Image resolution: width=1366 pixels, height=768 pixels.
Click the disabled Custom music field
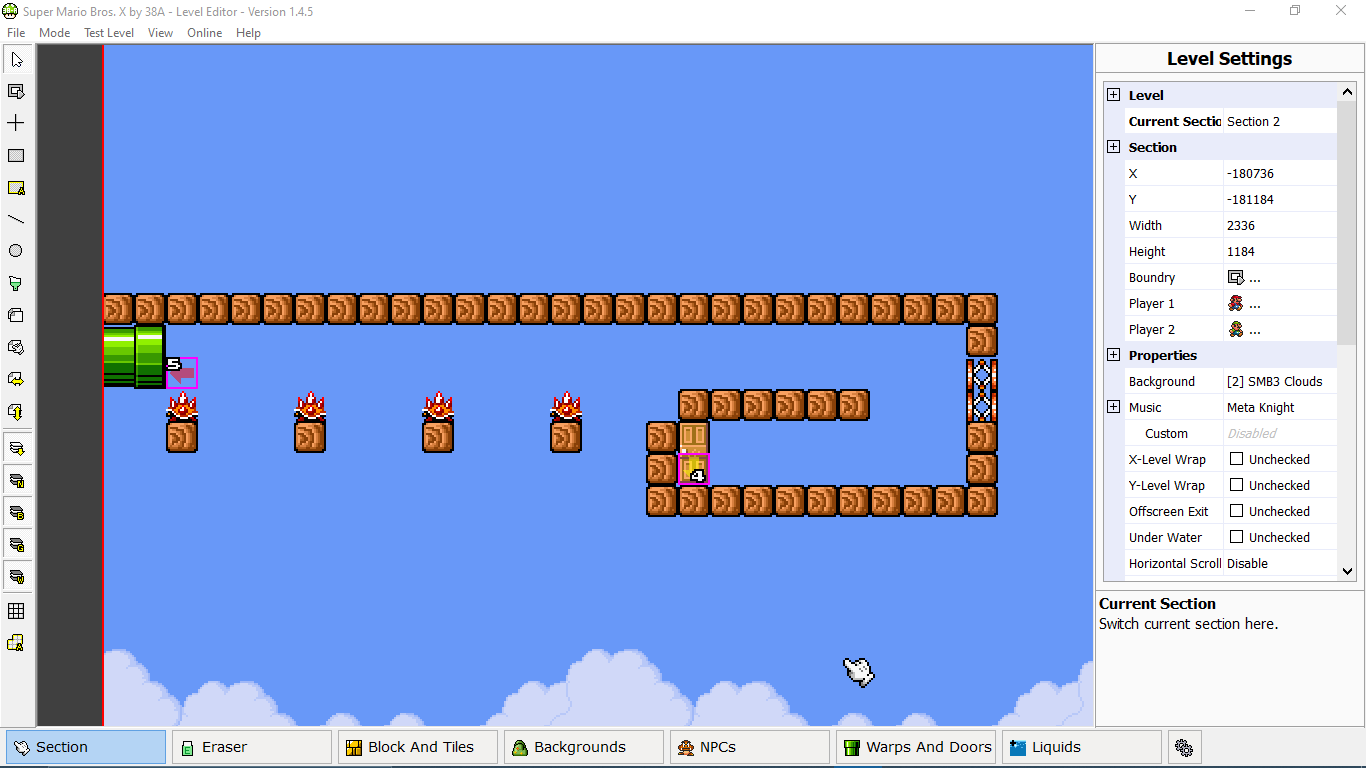[1280, 433]
